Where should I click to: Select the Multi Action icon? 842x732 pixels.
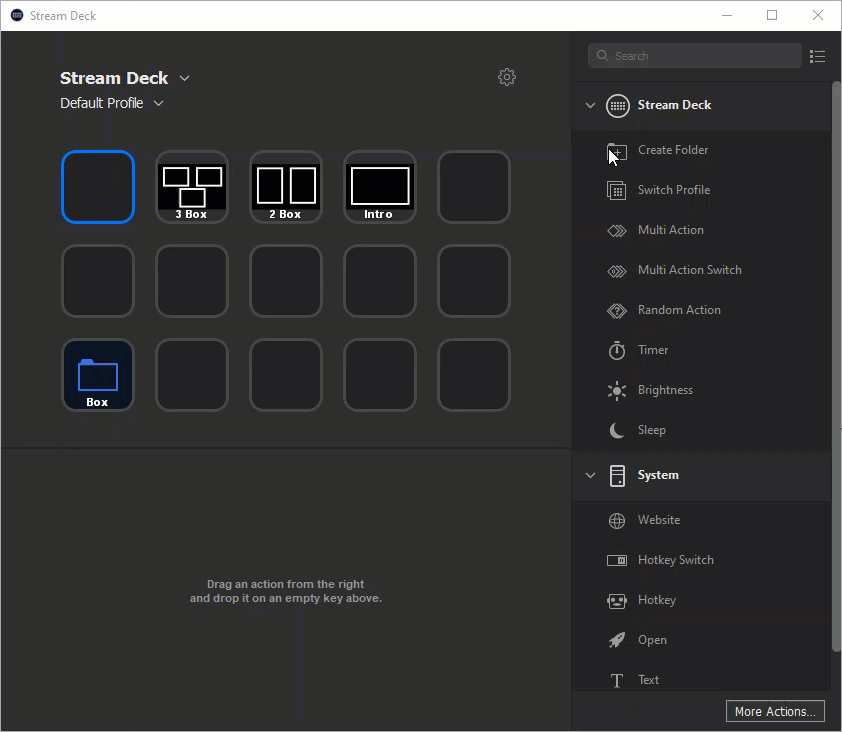pos(616,230)
